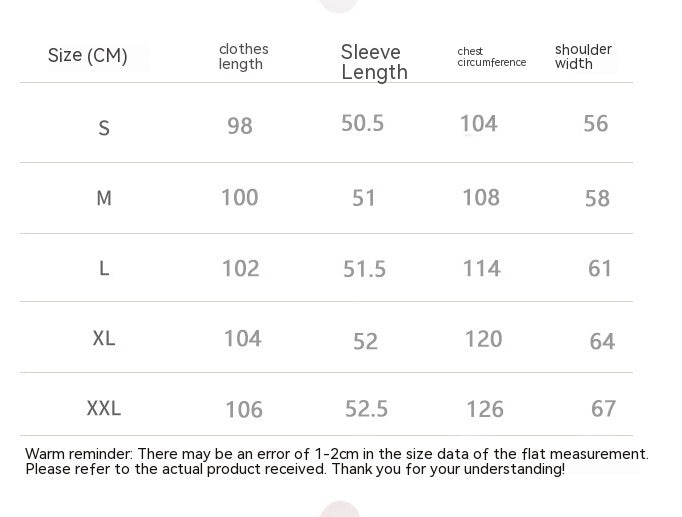Viewport: 682px width, 517px height.
Task: Select sleeve length value 52.5 for XXL
Action: click(x=366, y=408)
